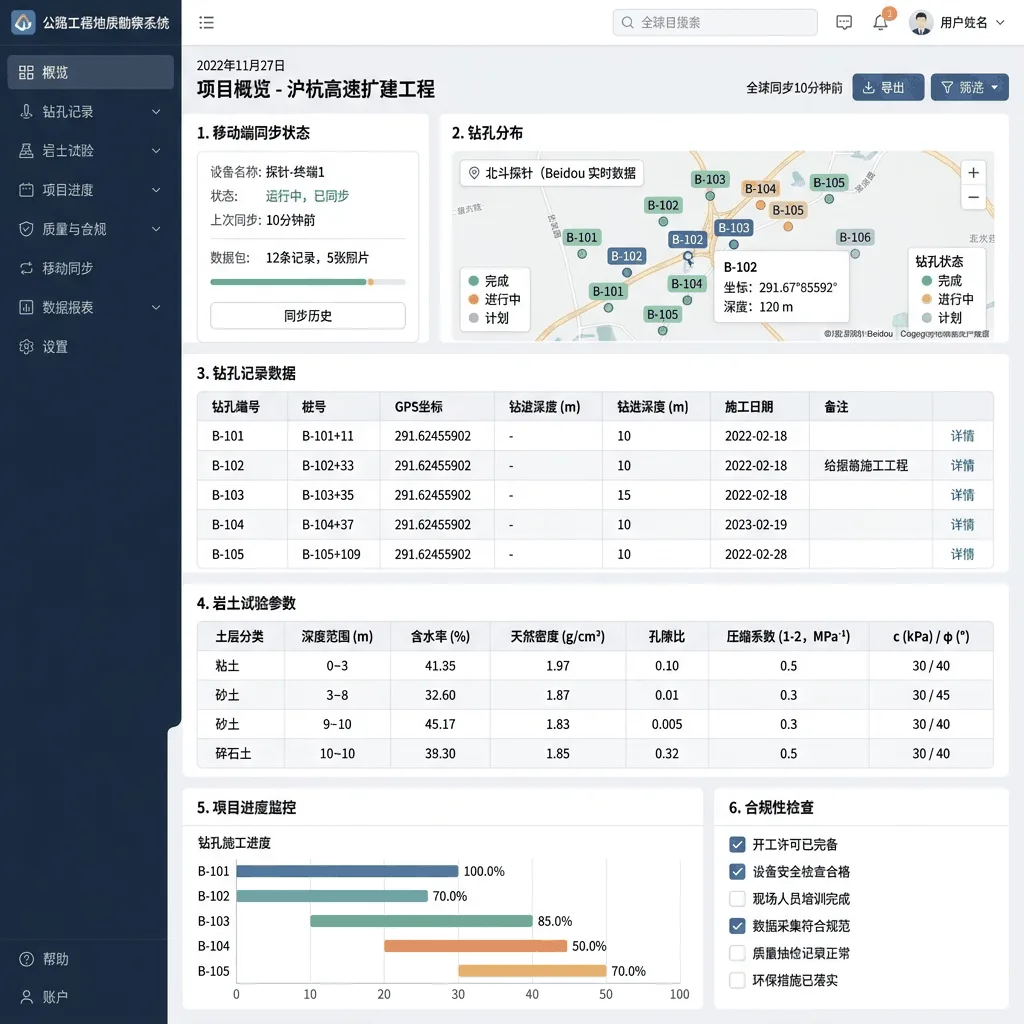Check 现场人员培训完成 checkbox
The width and height of the screenshot is (1024, 1024).
pyautogui.click(x=737, y=899)
